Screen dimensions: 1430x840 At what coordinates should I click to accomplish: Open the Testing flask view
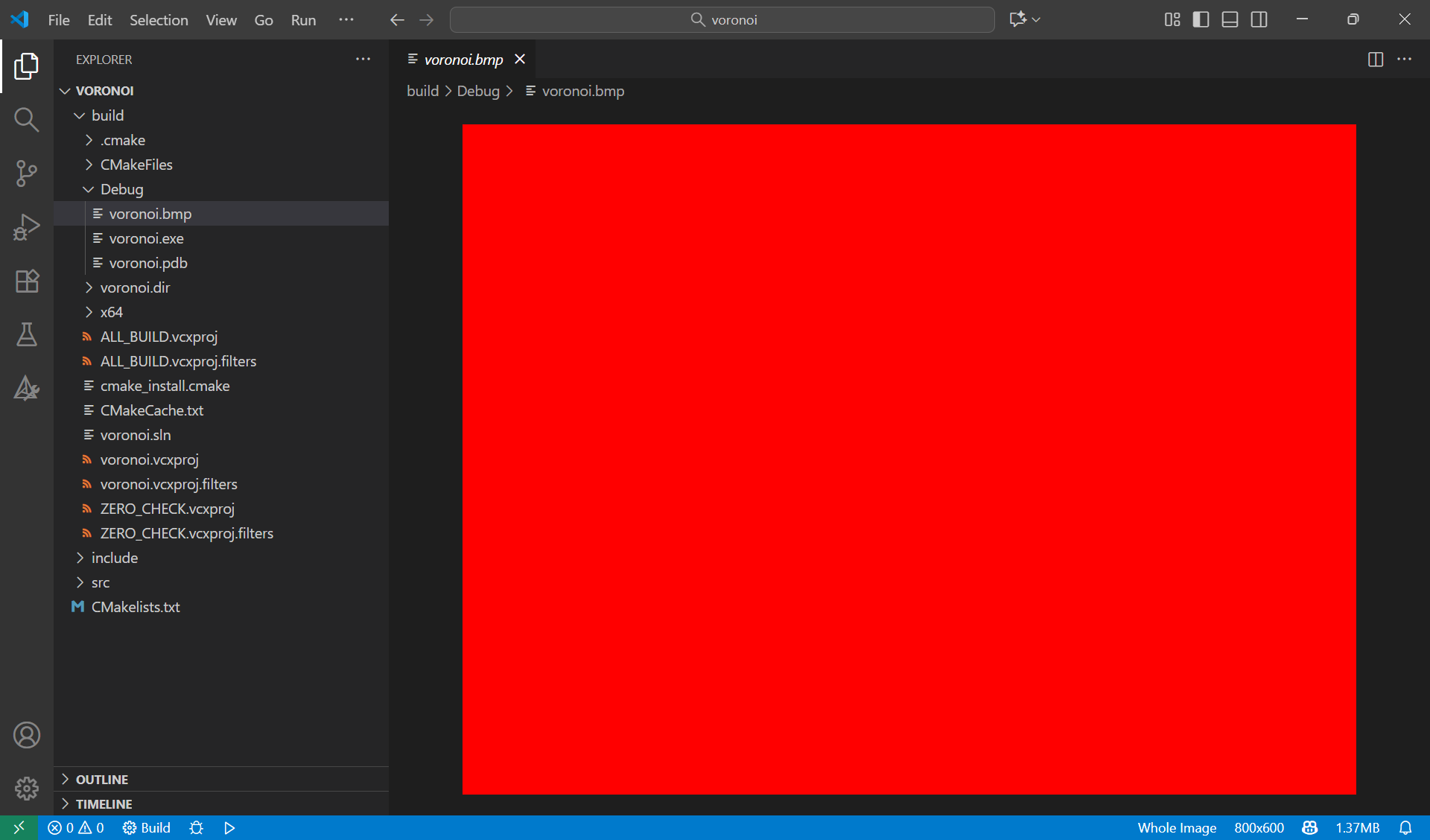click(x=27, y=334)
